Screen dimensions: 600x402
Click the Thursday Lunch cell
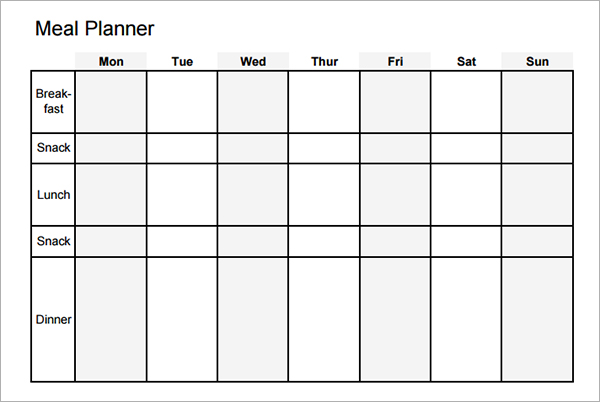click(x=324, y=195)
